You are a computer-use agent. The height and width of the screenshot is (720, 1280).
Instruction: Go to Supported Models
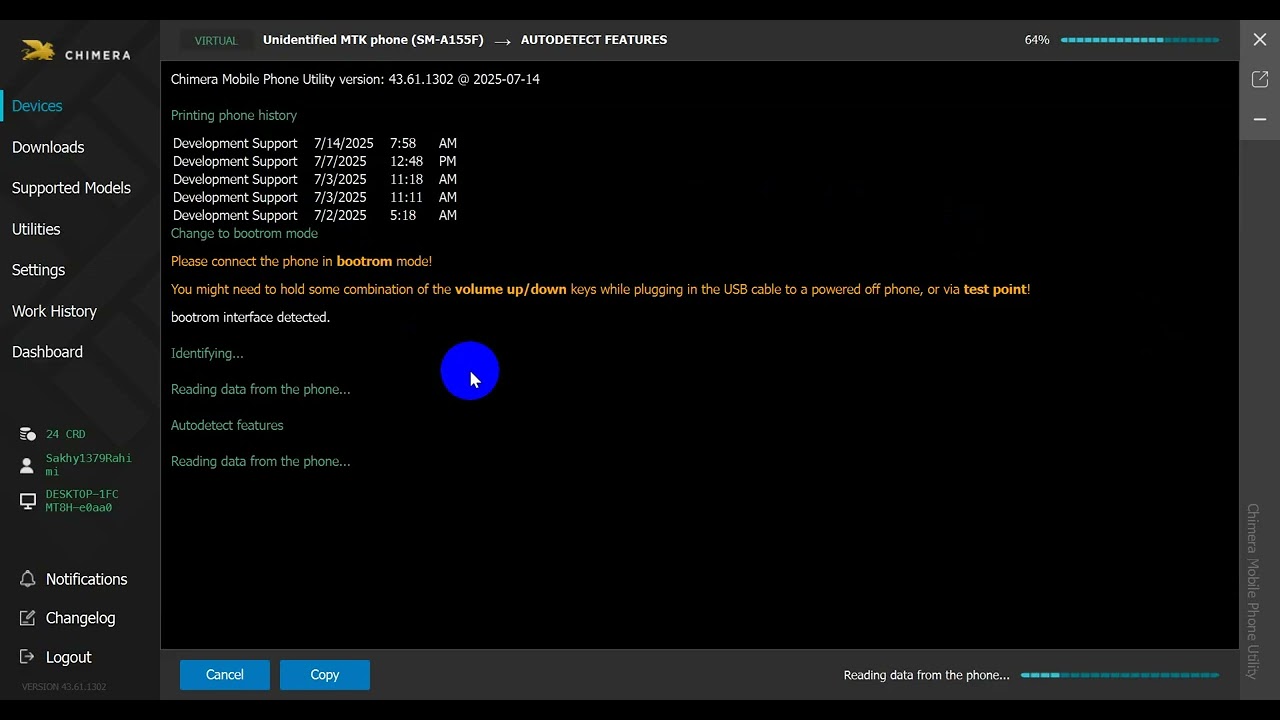coord(71,188)
